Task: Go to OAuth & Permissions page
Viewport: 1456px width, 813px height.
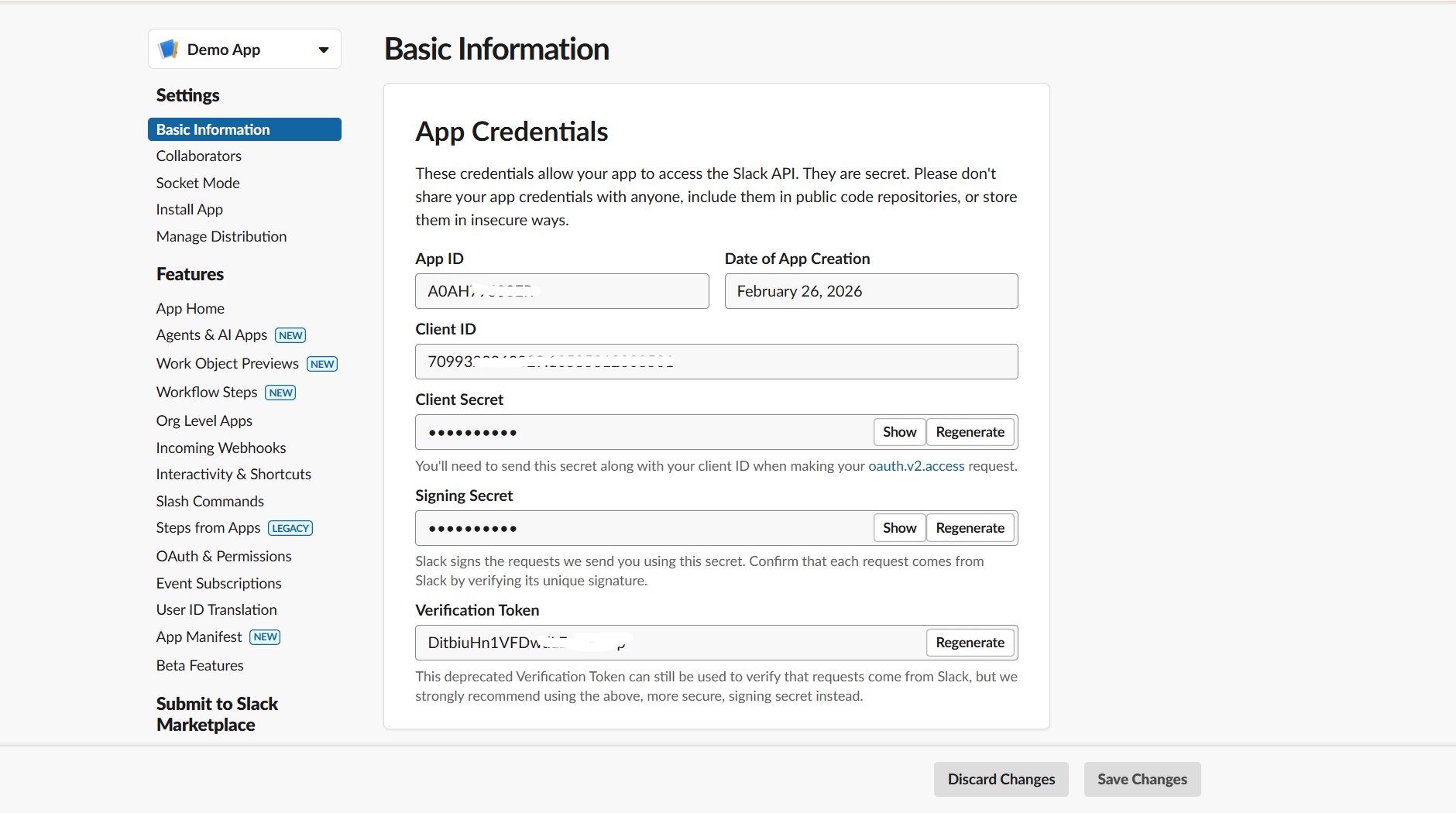Action: click(224, 555)
